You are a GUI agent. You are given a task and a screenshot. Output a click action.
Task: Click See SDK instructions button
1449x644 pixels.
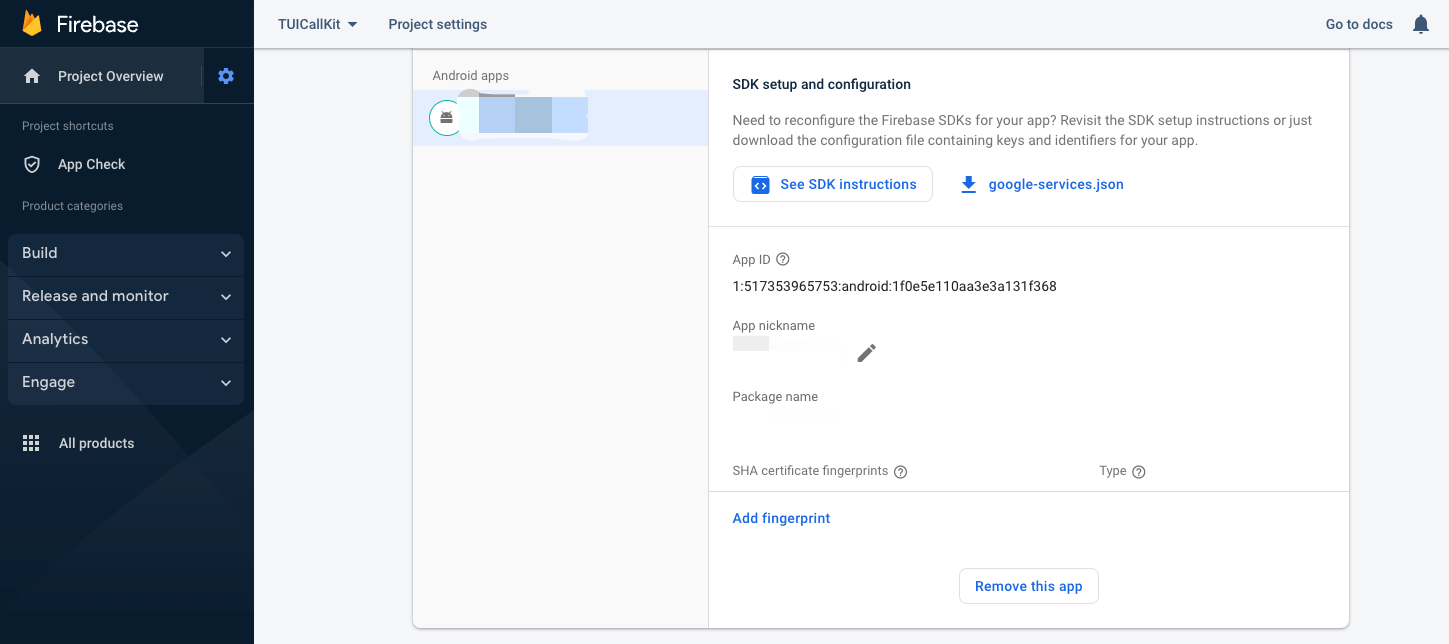pos(832,184)
